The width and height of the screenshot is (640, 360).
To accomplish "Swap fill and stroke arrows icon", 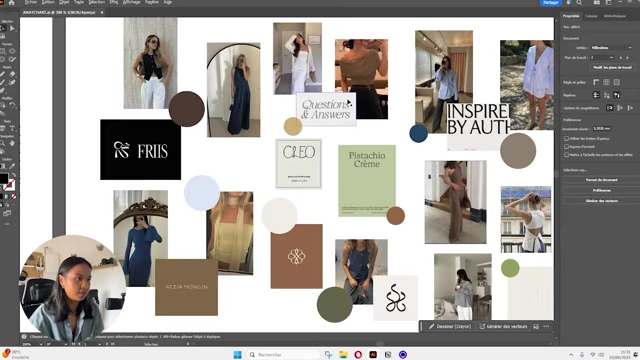I will tap(13, 175).
